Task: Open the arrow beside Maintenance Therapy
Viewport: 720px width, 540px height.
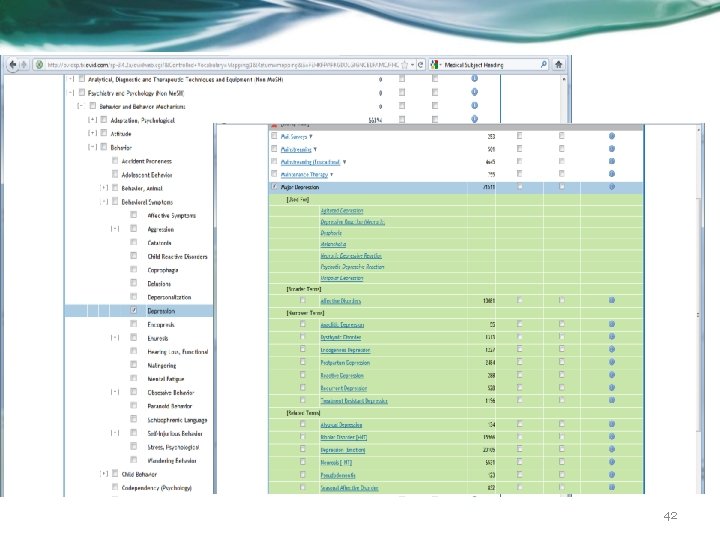Action: (331, 174)
